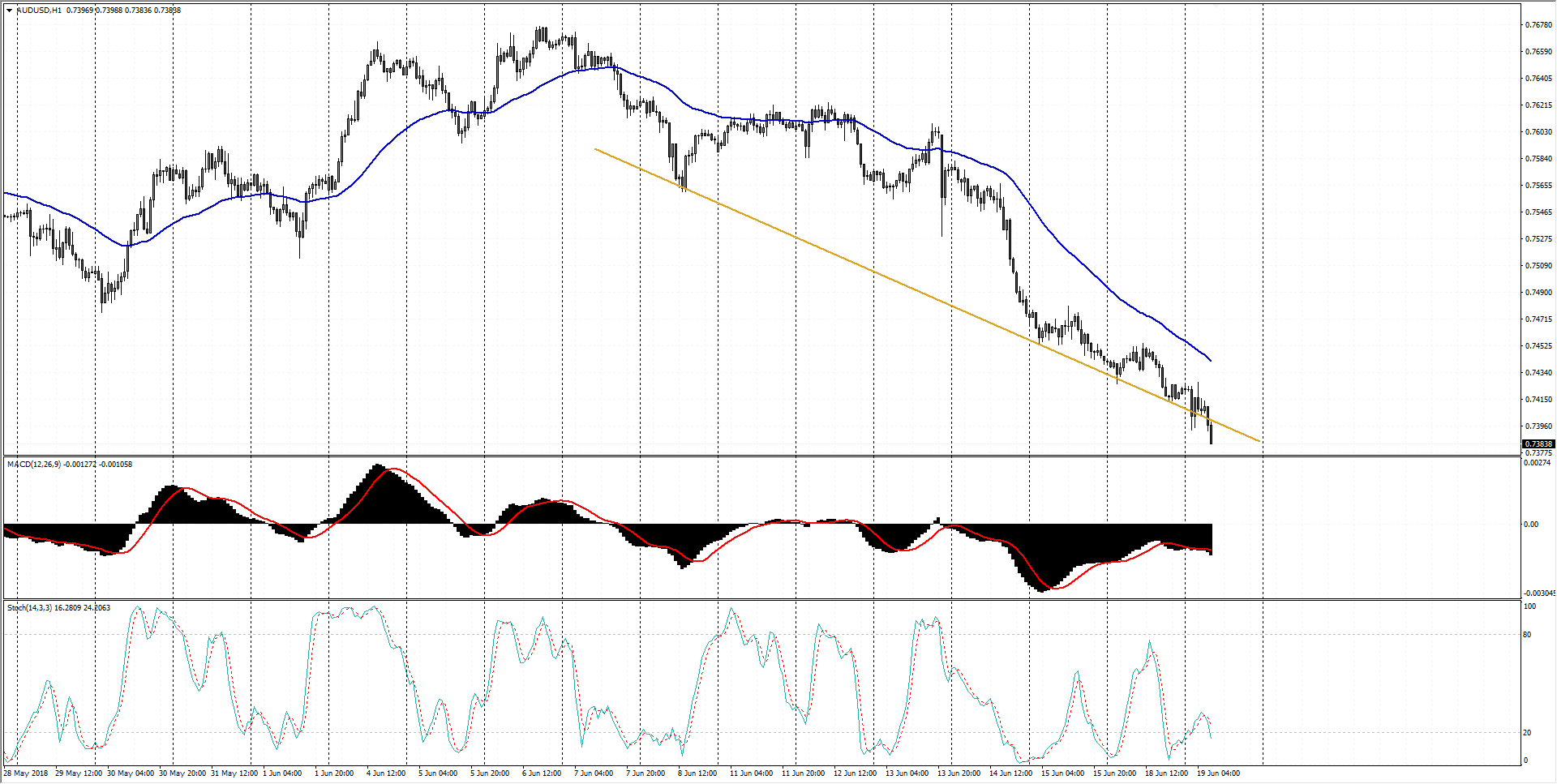Click the 7 Jun 04:00 time label
Image resolution: width=1557 pixels, height=784 pixels.
[x=594, y=773]
